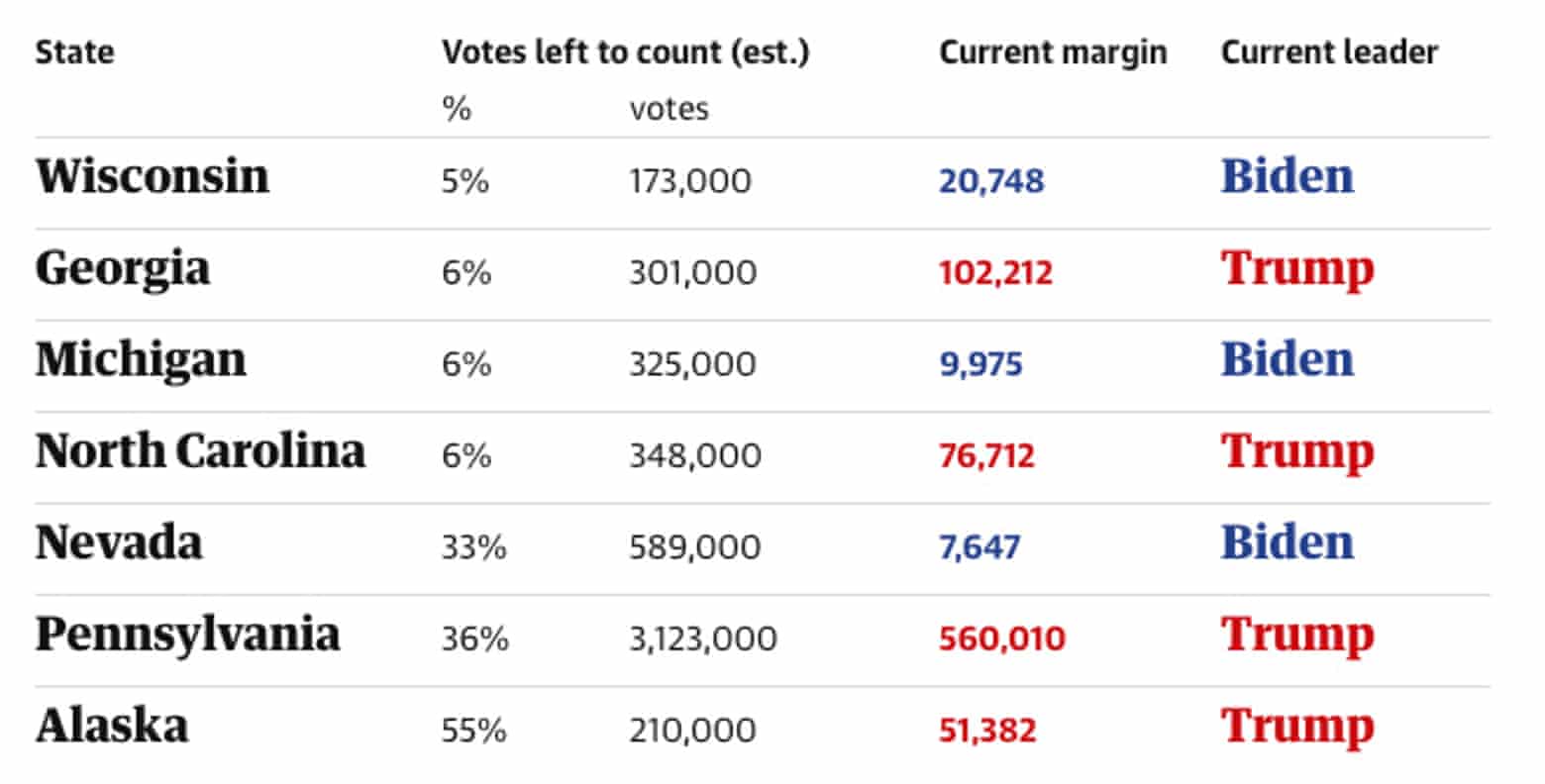Click the 'Votes left to count (est.)' header
The width and height of the screenshot is (1545, 784).
tap(625, 52)
